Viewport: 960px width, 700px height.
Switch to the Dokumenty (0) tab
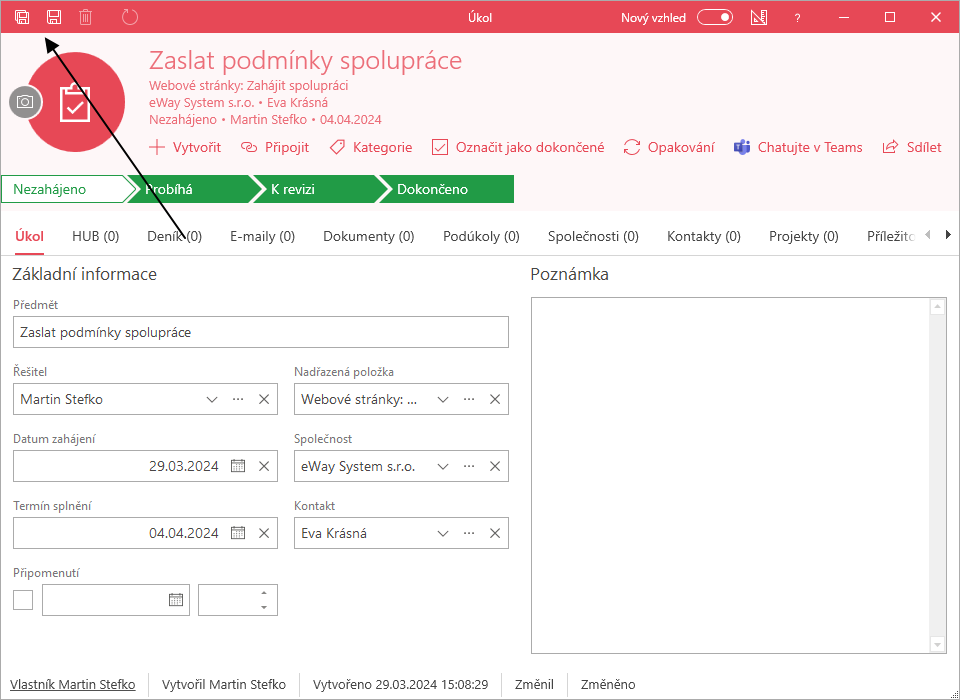coord(369,236)
